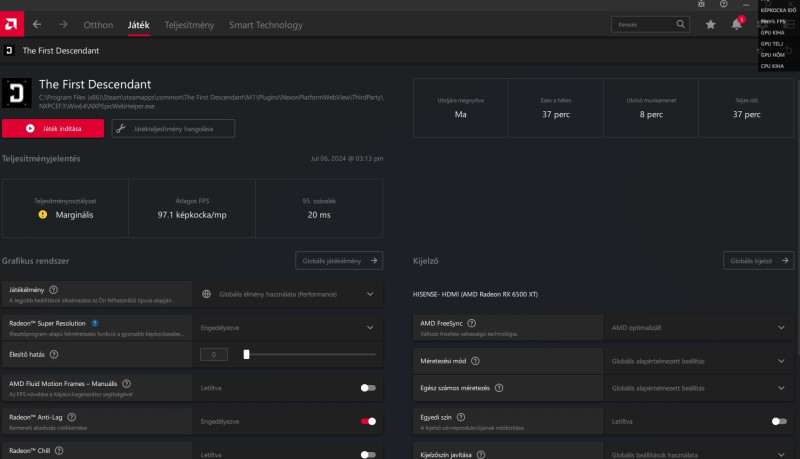Click the globe icon in Játékélmény dropdown
The image size is (800, 459).
coord(207,294)
